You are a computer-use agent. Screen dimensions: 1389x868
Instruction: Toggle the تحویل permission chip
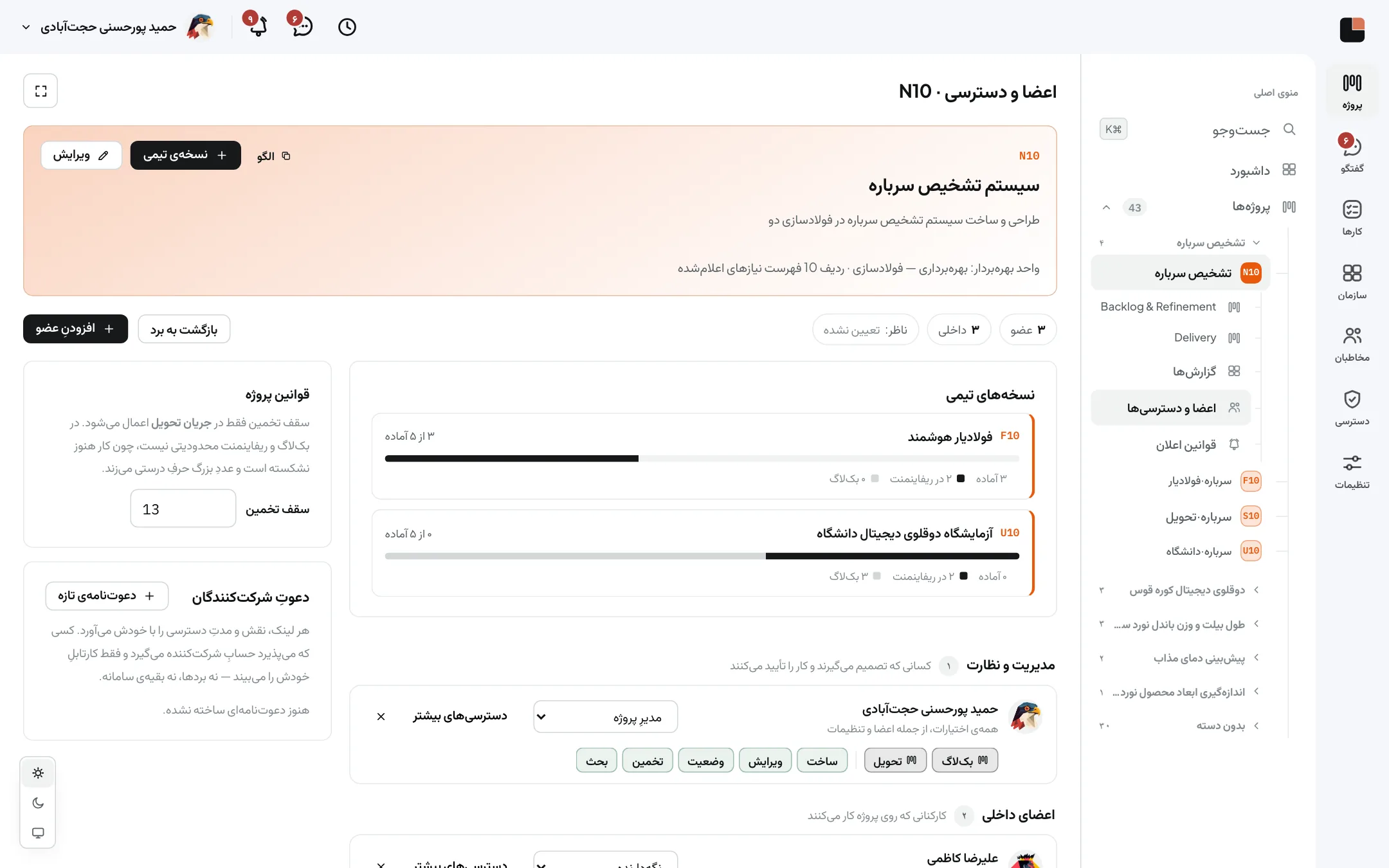click(x=895, y=761)
